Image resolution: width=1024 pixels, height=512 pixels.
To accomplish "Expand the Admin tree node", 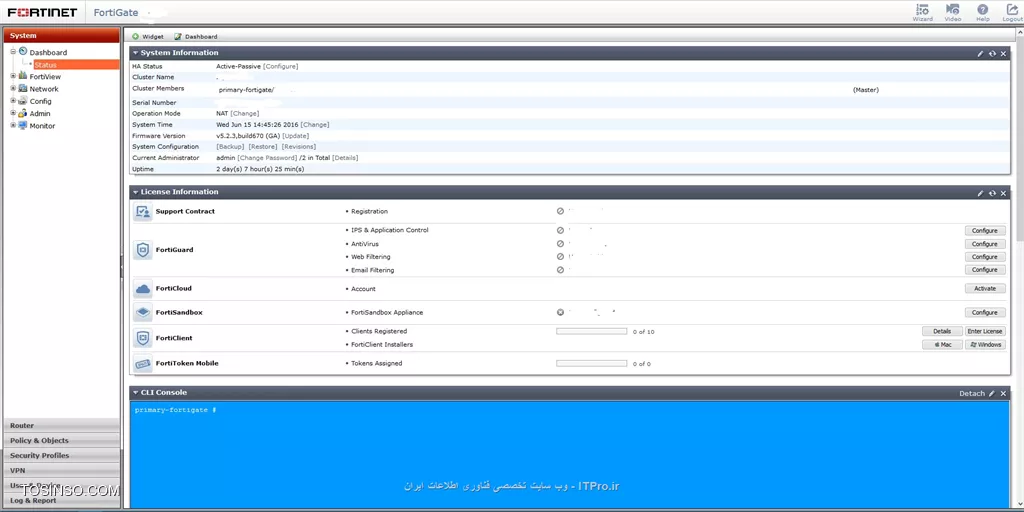I will (x=13, y=113).
